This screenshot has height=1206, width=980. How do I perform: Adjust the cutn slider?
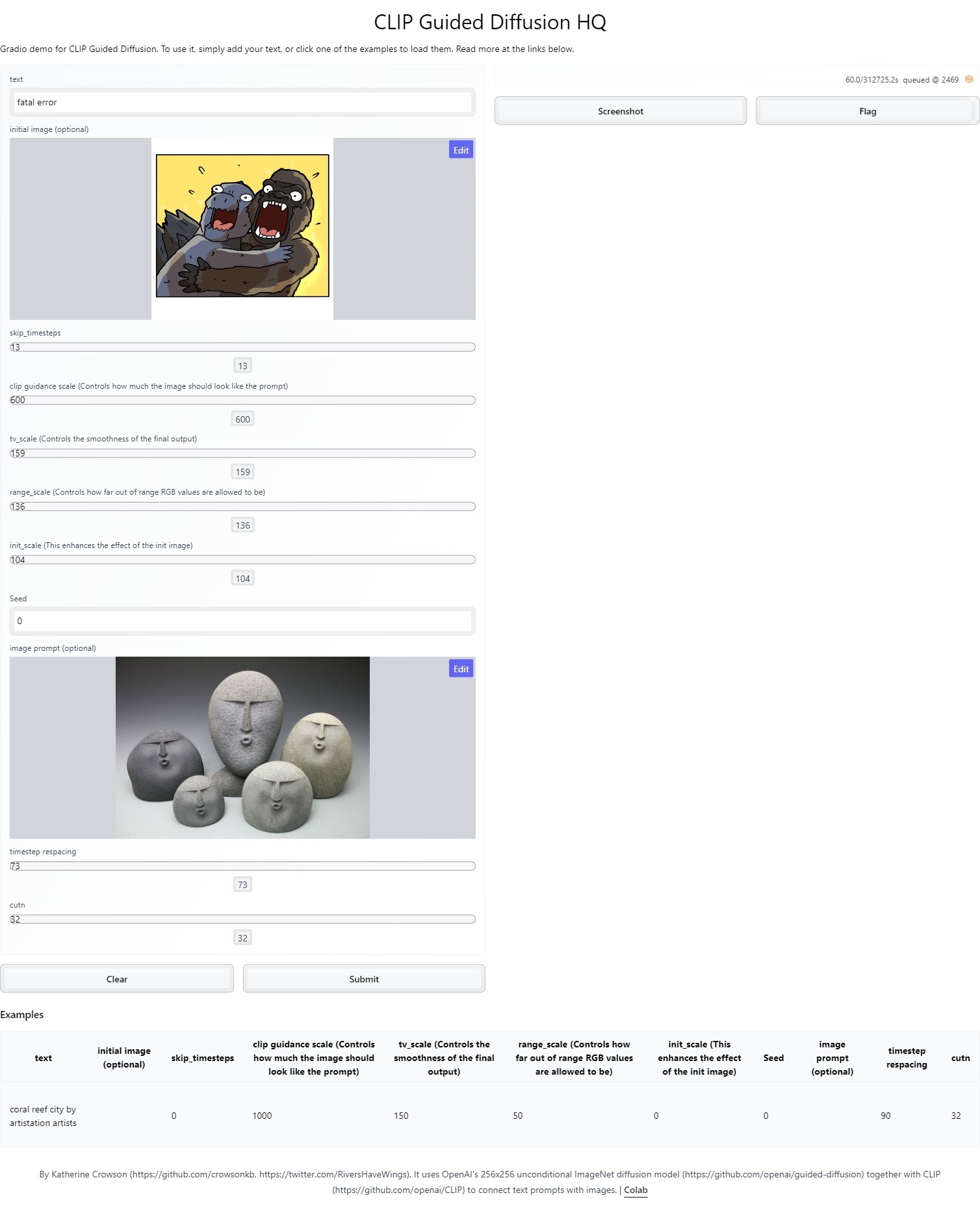(x=242, y=919)
